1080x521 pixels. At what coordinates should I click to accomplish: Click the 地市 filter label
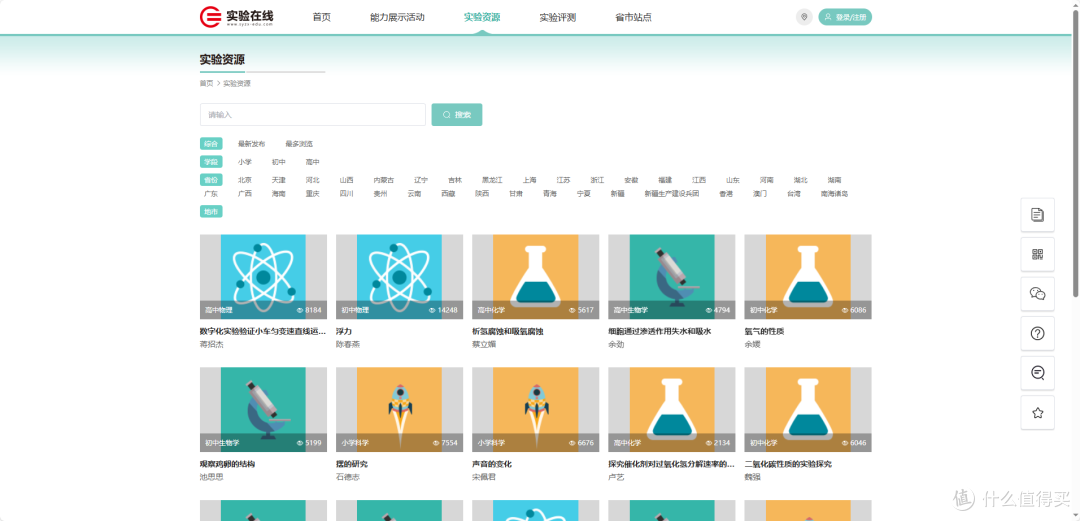[211, 212]
